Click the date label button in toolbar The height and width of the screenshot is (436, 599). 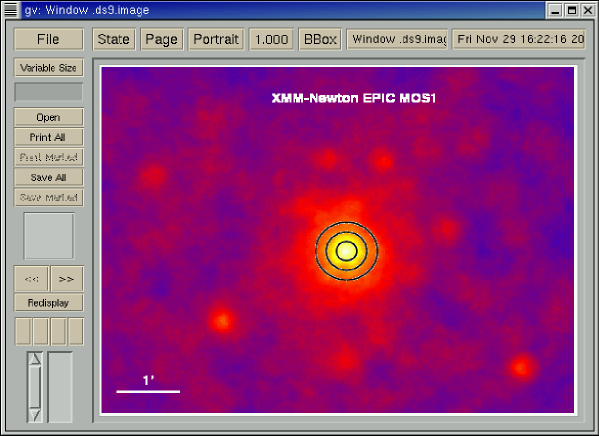tap(519, 39)
